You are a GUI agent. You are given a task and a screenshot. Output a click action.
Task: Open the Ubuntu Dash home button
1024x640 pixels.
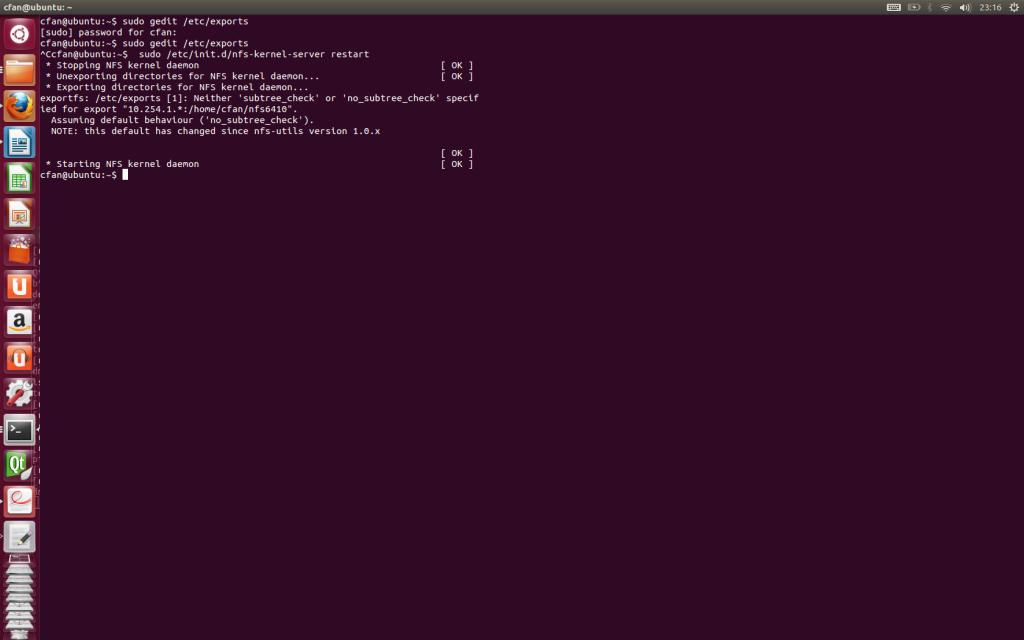pyautogui.click(x=20, y=34)
